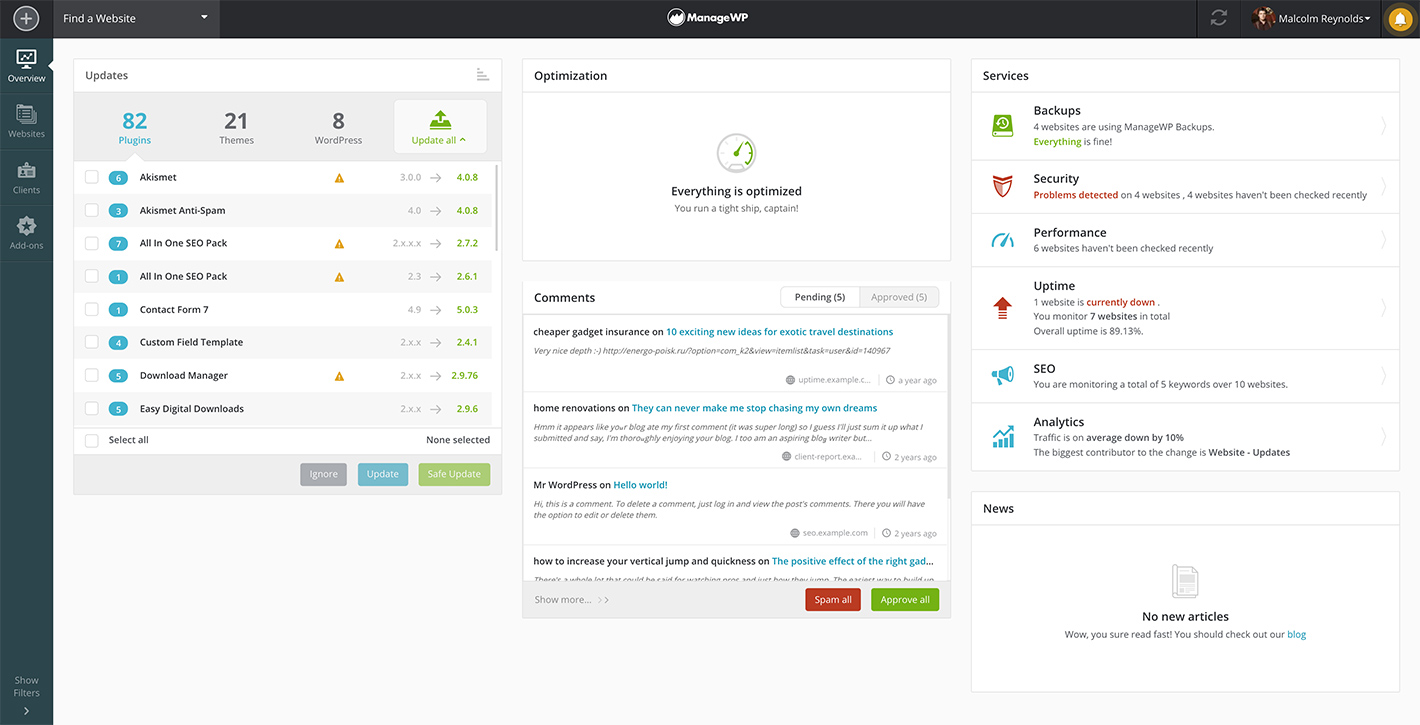Image resolution: width=1420 pixels, height=725 pixels.
Task: Expand the Security service chevron
Action: tap(1384, 186)
